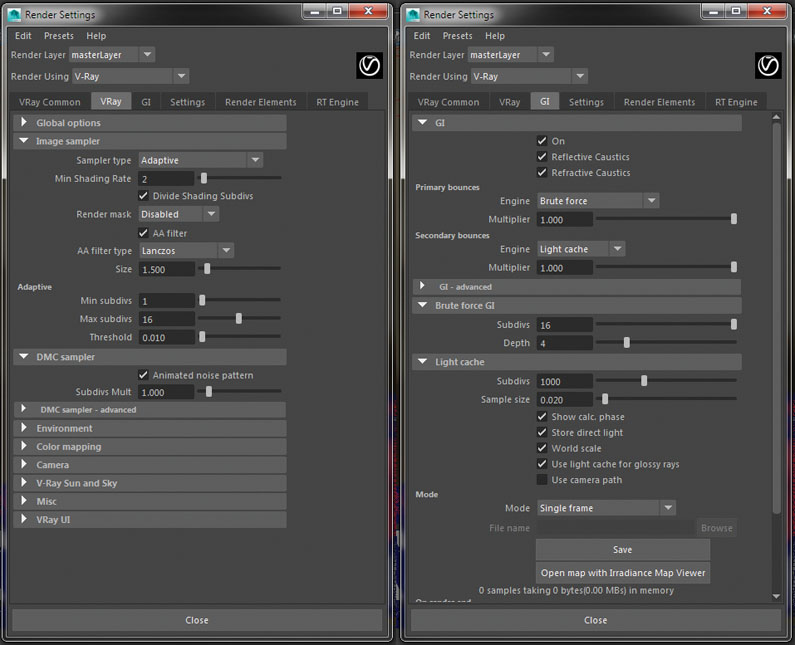The image size is (795, 645).
Task: Click V-Ray logo in left Render Settings window
Action: (x=369, y=65)
